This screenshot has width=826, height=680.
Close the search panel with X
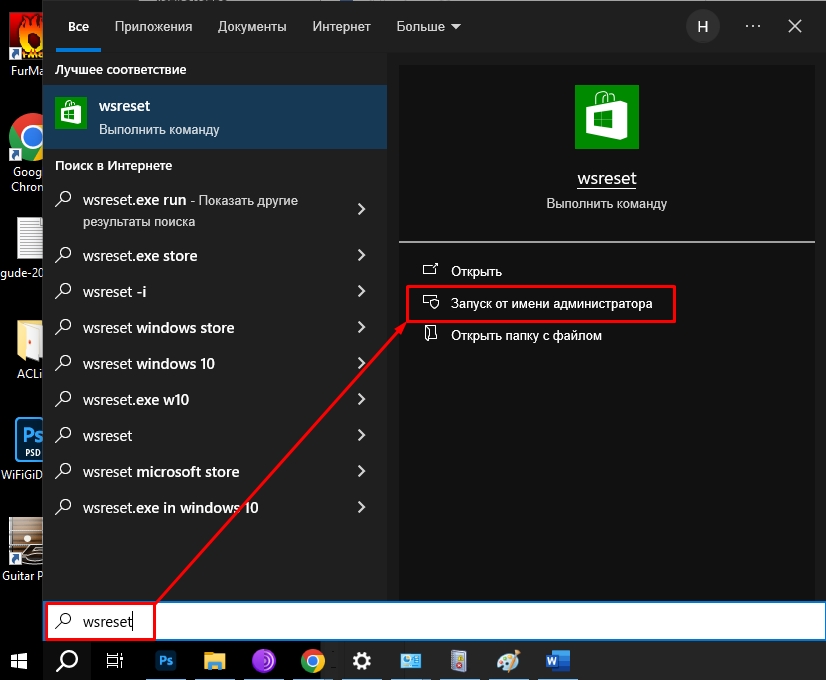coord(795,26)
